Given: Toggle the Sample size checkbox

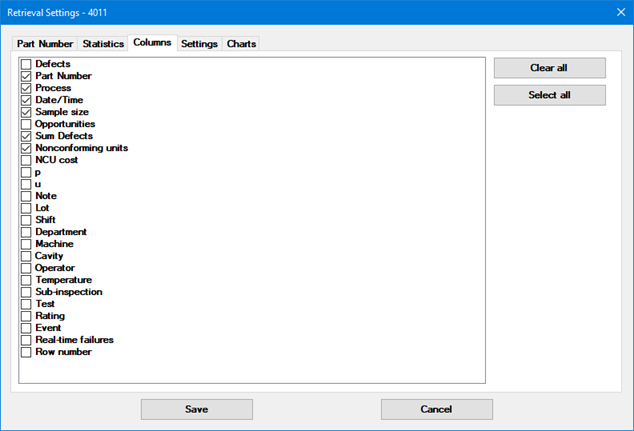Looking at the screenshot, I should click(26, 112).
